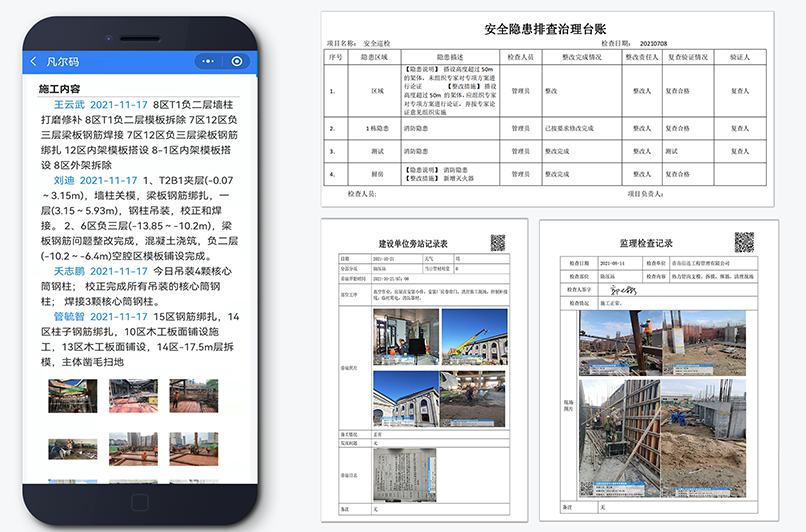Click QR code on 建设单位旁站记录表

(498, 243)
